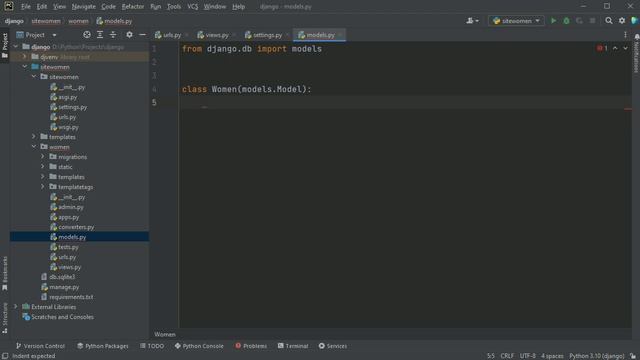This screenshot has width=640, height=360.
Task: Select opened file locate target icon
Action: tap(87, 35)
